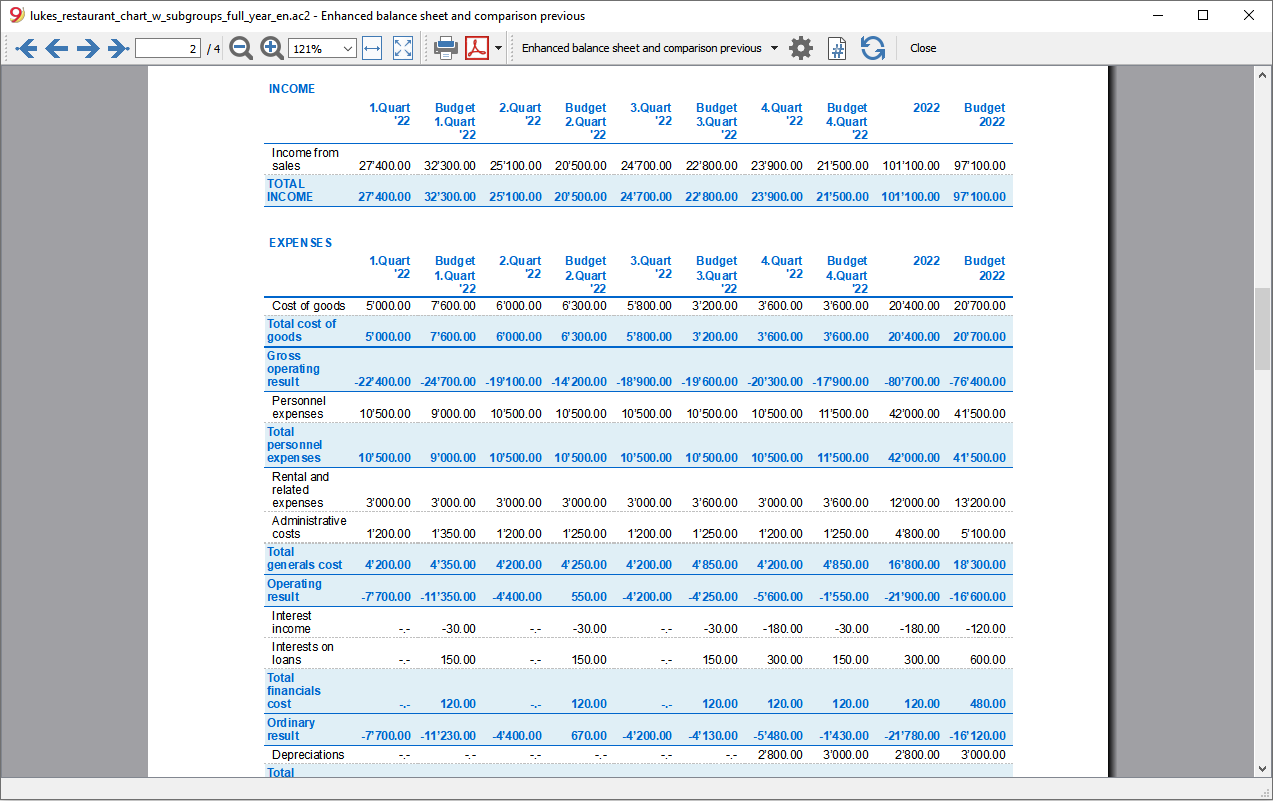Click the 'Interest income' row label

pos(292,622)
